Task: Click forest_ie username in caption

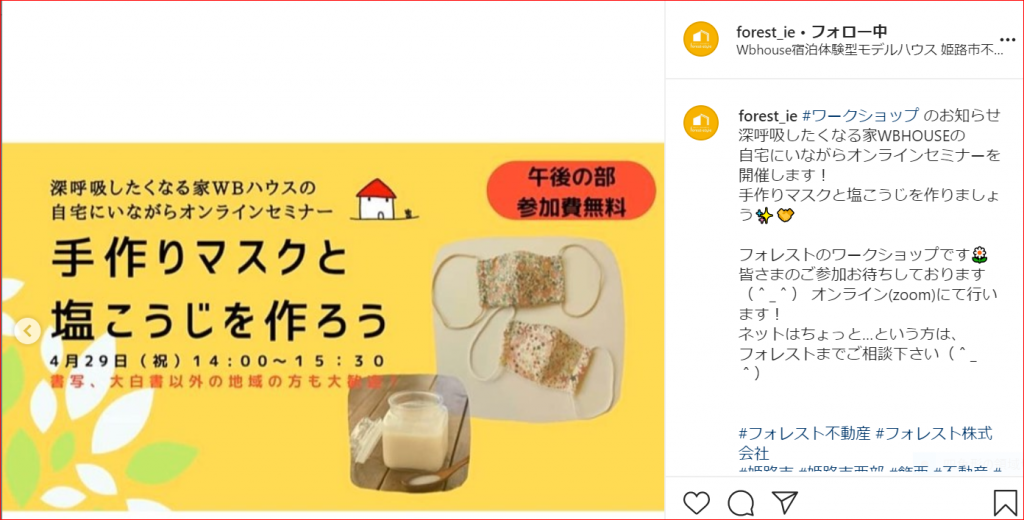Action: click(x=768, y=116)
